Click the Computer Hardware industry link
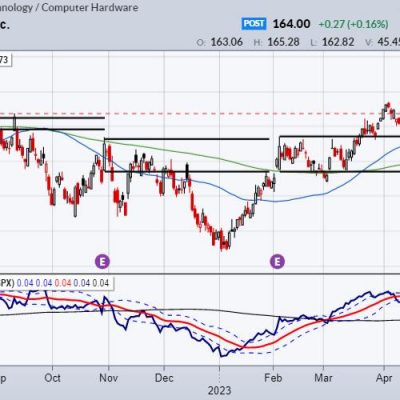The width and height of the screenshot is (400, 400). tap(90, 7)
